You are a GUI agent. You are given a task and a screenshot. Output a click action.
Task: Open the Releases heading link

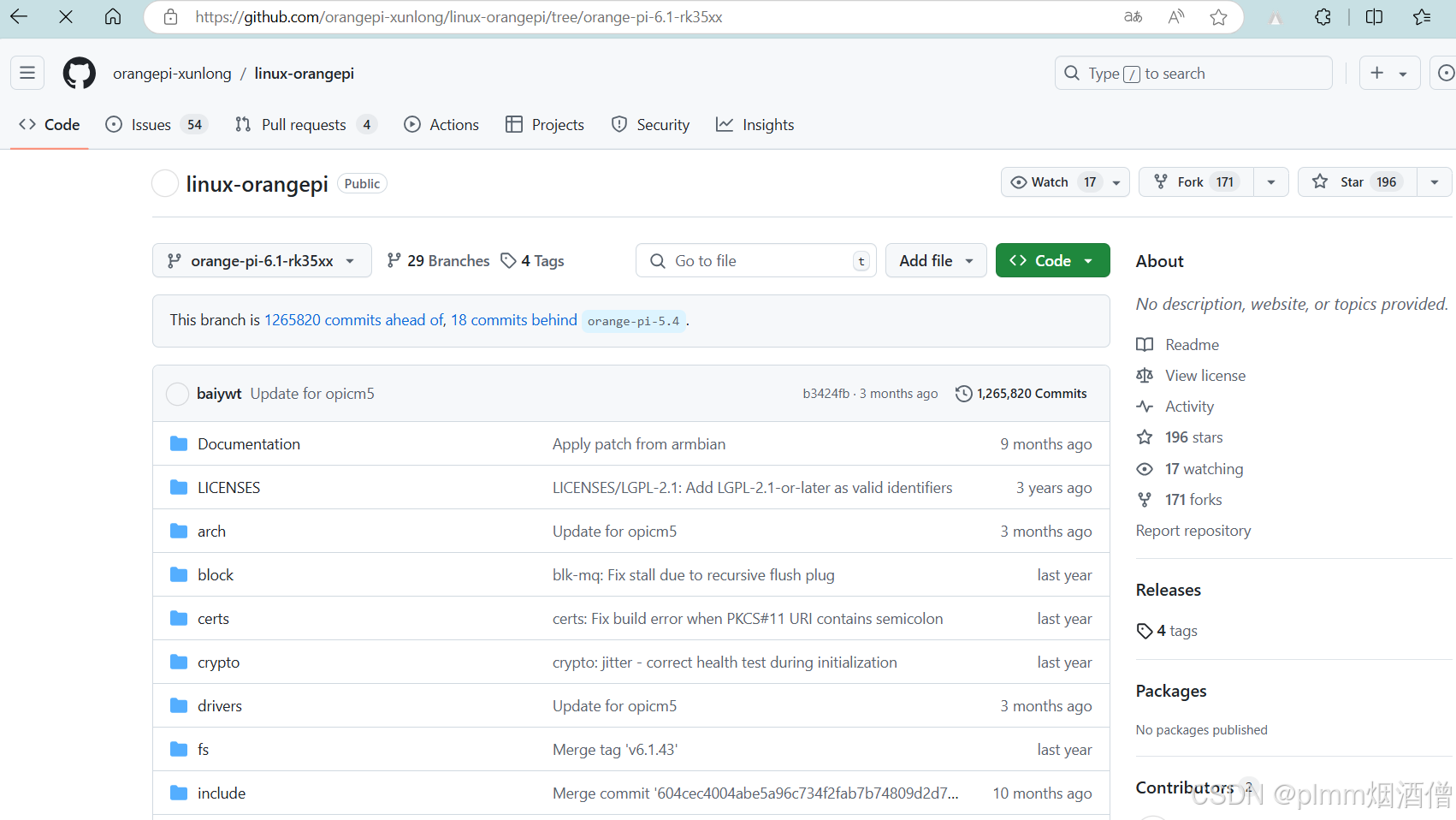click(1168, 590)
